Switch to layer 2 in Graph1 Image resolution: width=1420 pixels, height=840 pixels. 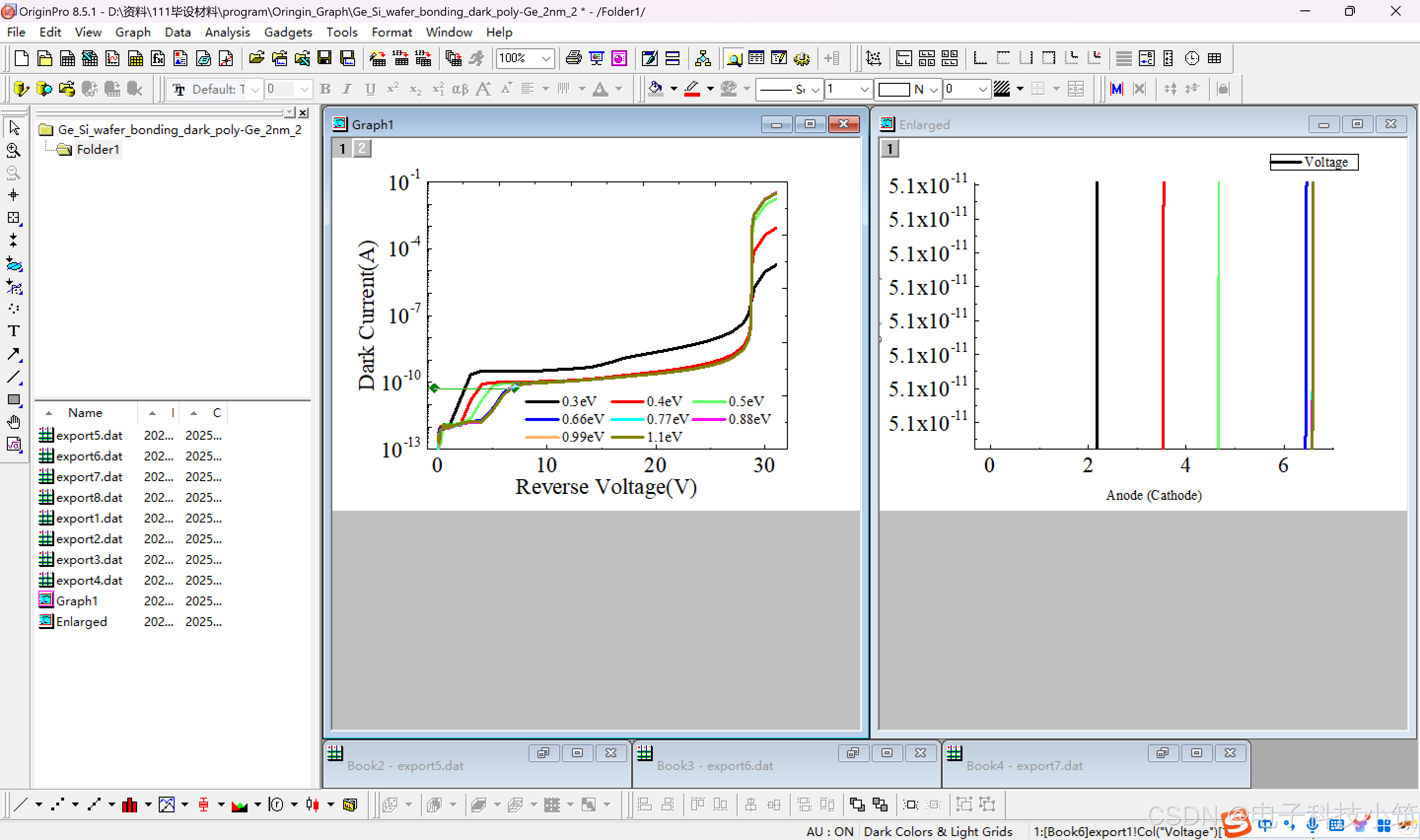tap(362, 149)
